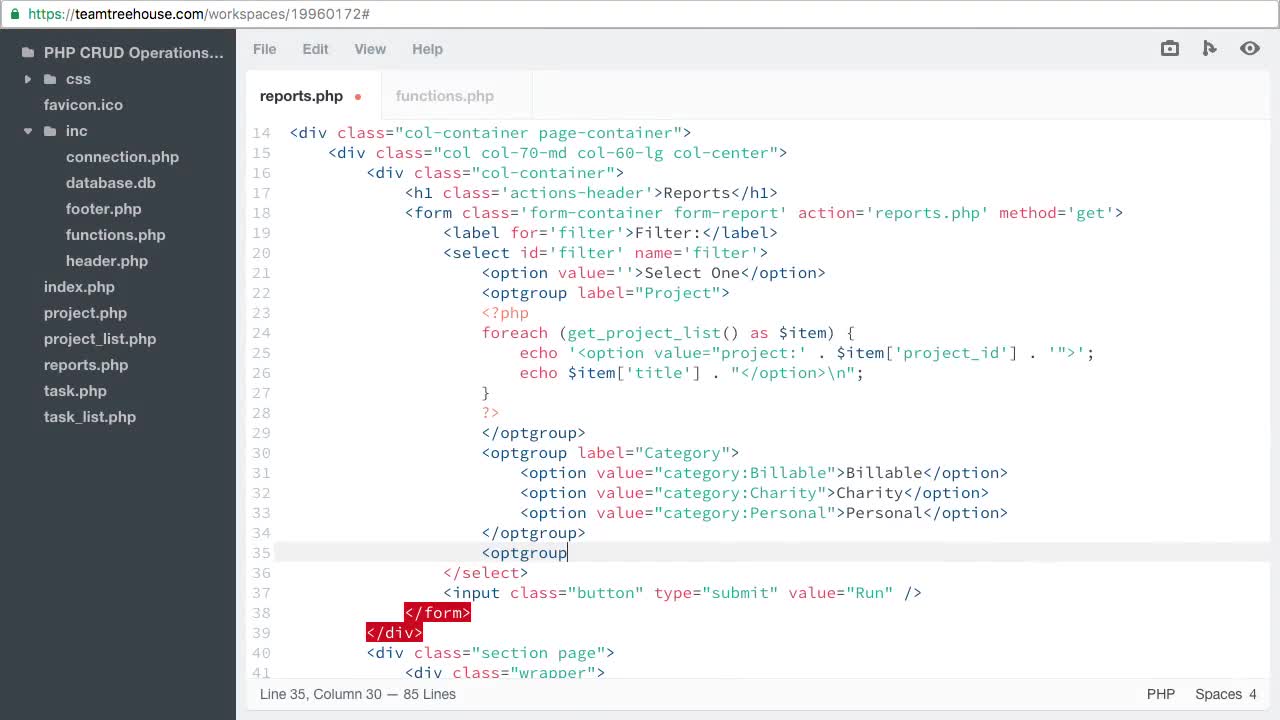Open the Spaces 4 indentation selector
The width and height of the screenshot is (1280, 720).
(1226, 694)
